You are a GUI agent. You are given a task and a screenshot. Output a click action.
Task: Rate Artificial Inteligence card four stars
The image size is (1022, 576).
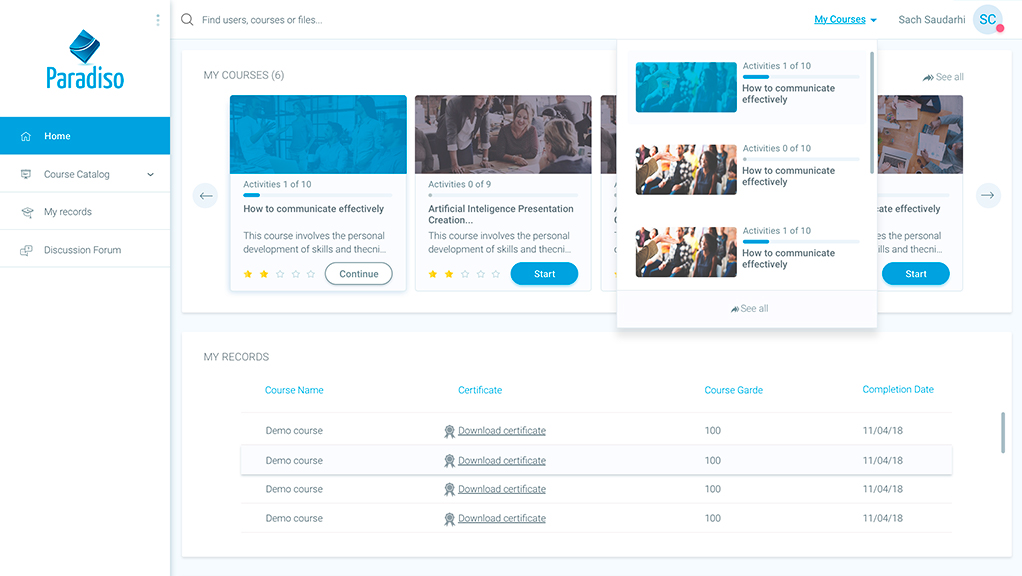point(480,274)
